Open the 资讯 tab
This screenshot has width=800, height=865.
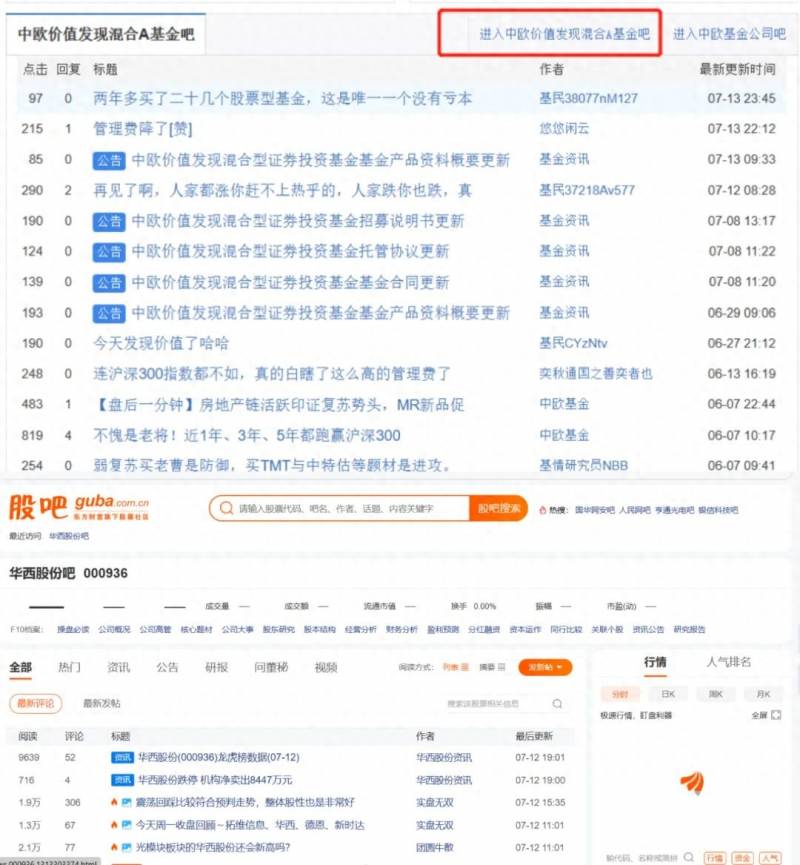tap(118, 668)
